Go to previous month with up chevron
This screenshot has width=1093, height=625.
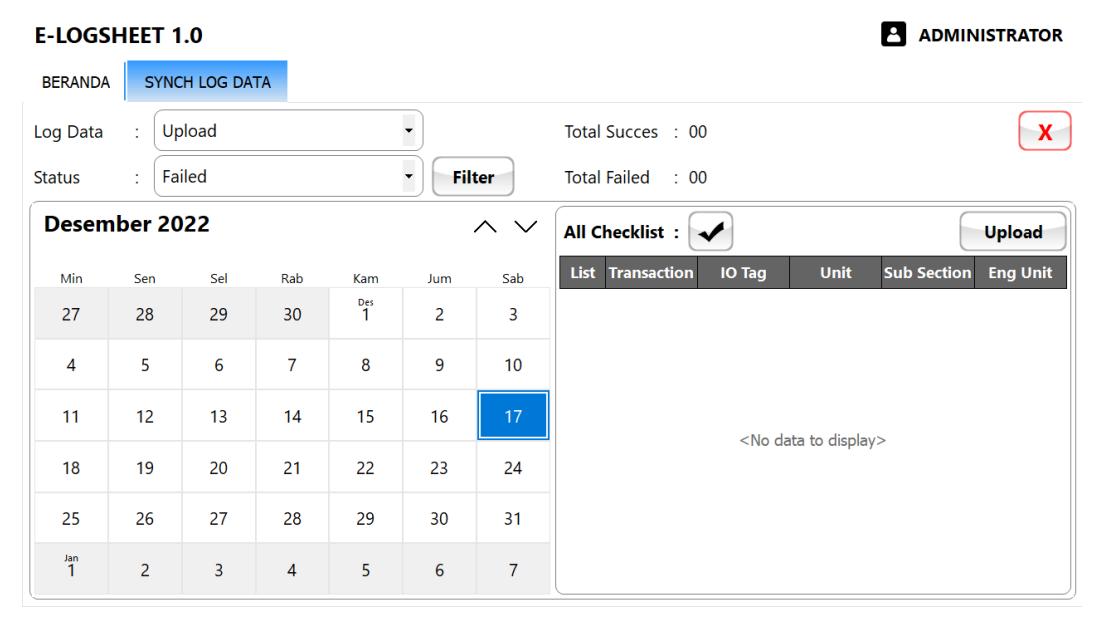tap(485, 226)
